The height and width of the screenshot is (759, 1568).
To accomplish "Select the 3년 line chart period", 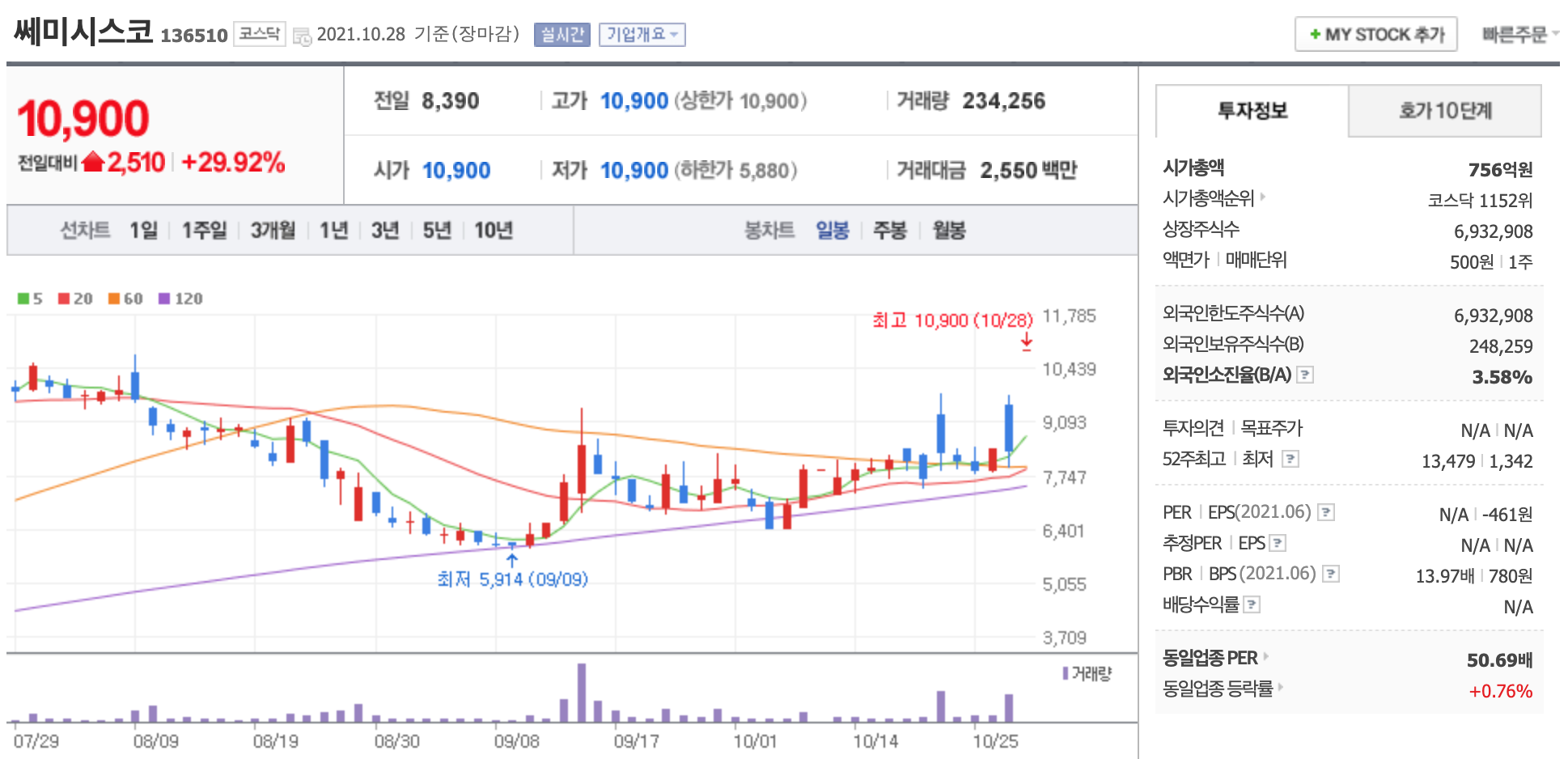I will tap(385, 231).
